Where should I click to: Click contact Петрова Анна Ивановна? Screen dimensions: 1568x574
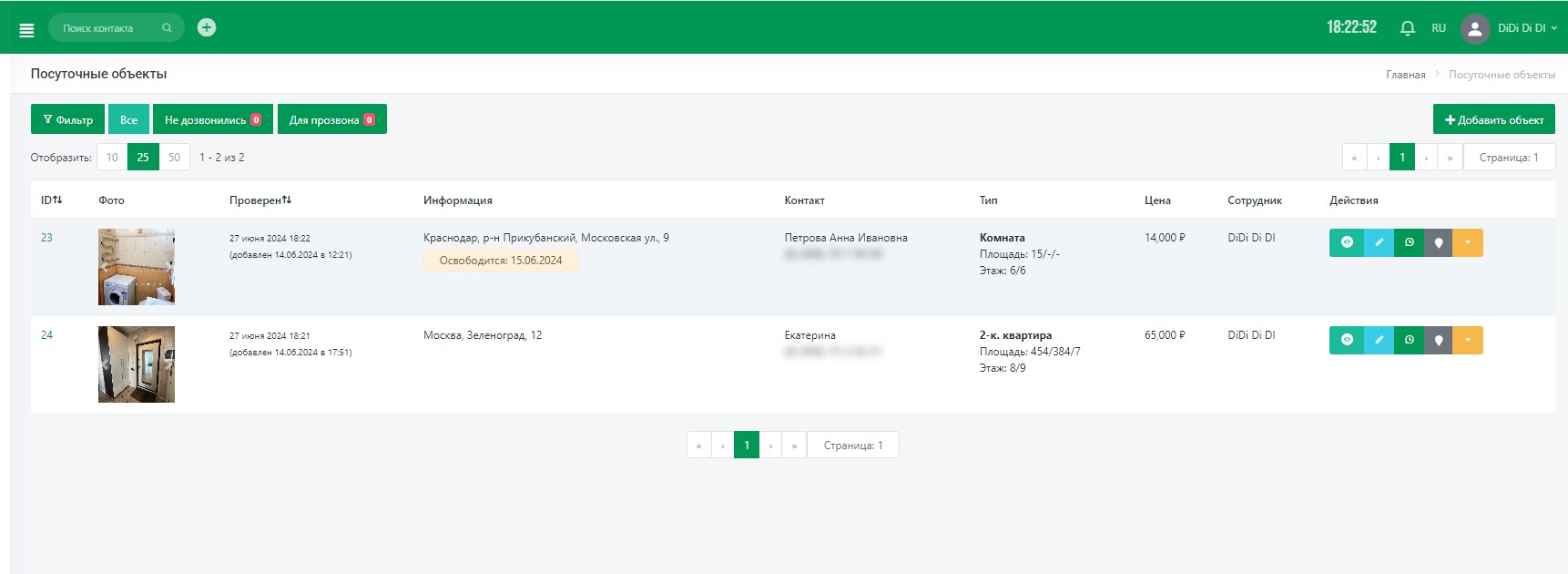point(846,237)
